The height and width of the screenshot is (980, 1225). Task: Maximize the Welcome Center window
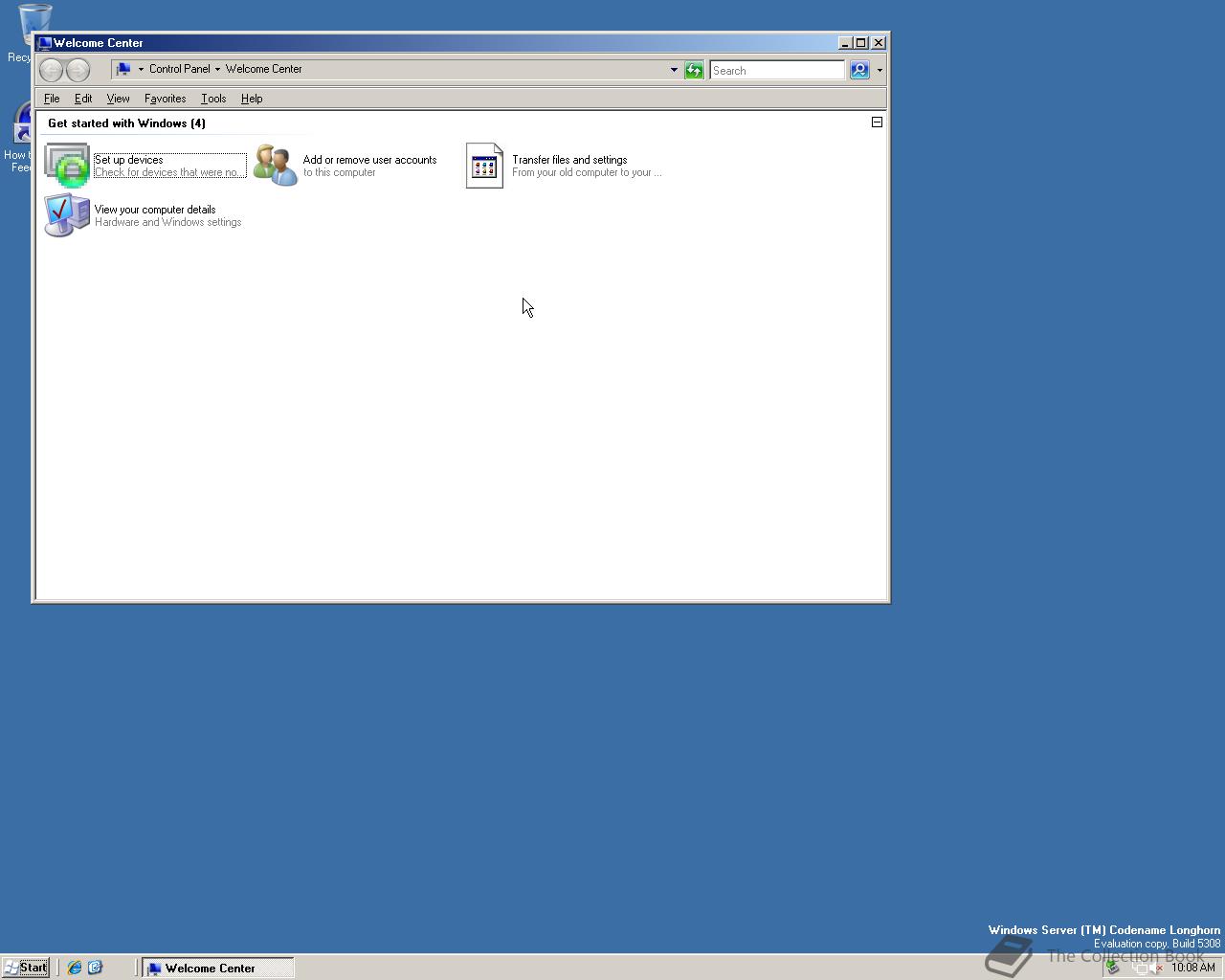[861, 43]
